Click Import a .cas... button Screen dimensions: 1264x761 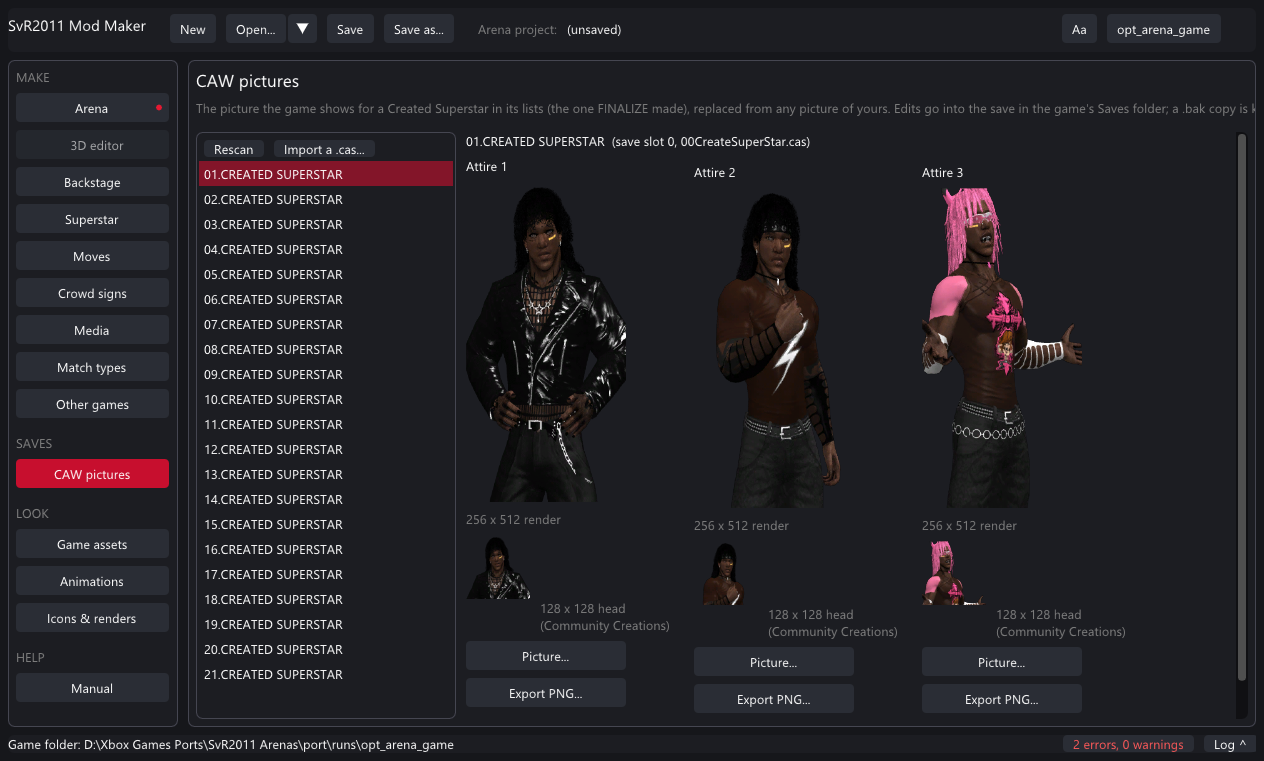click(324, 149)
